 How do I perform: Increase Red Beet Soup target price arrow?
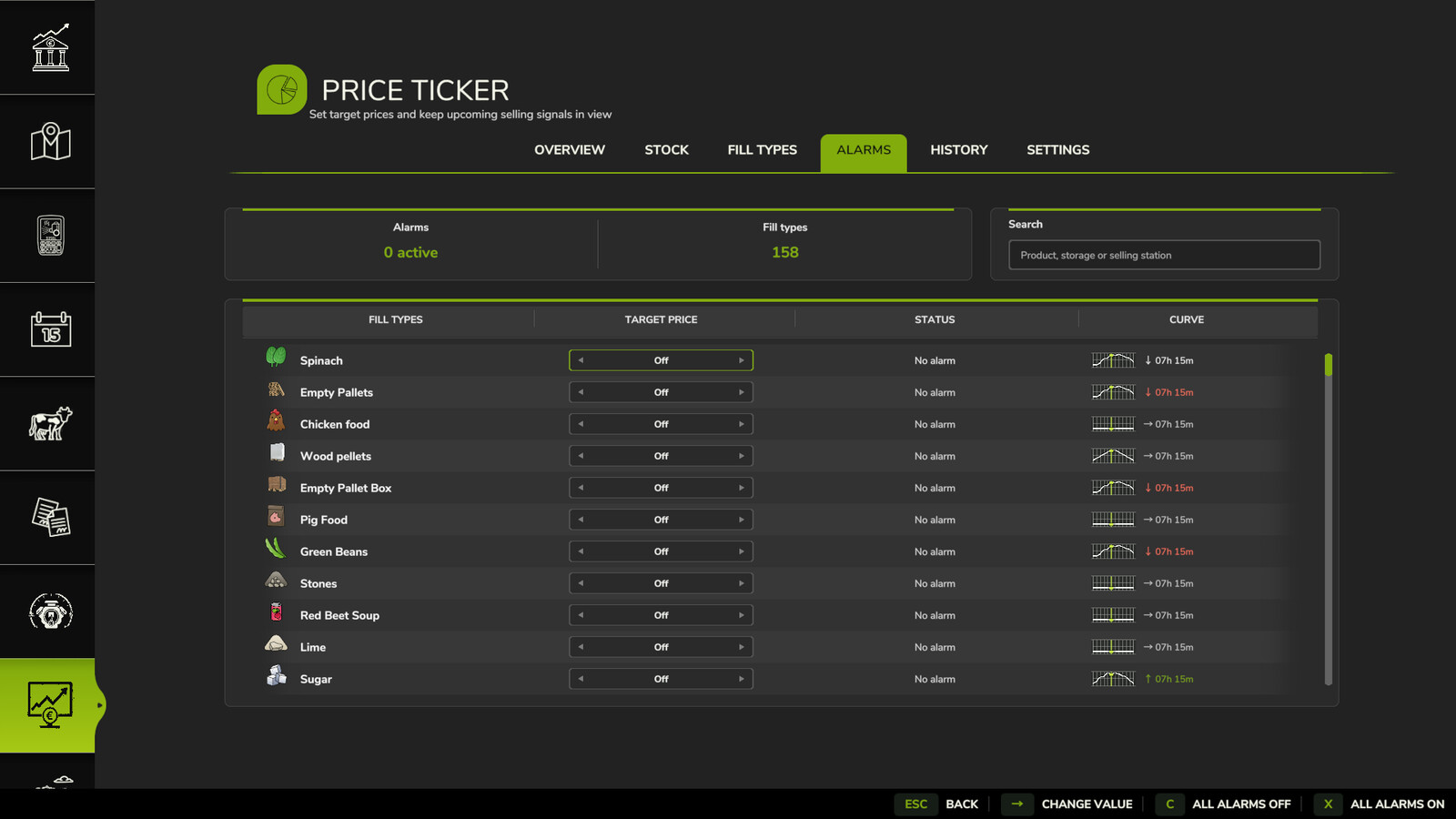pos(741,615)
